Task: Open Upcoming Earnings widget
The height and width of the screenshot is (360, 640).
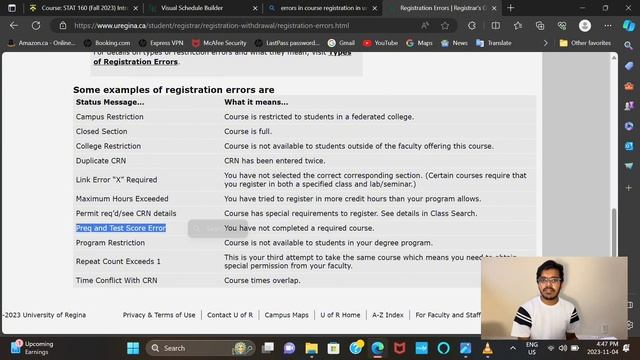Action: (32, 348)
